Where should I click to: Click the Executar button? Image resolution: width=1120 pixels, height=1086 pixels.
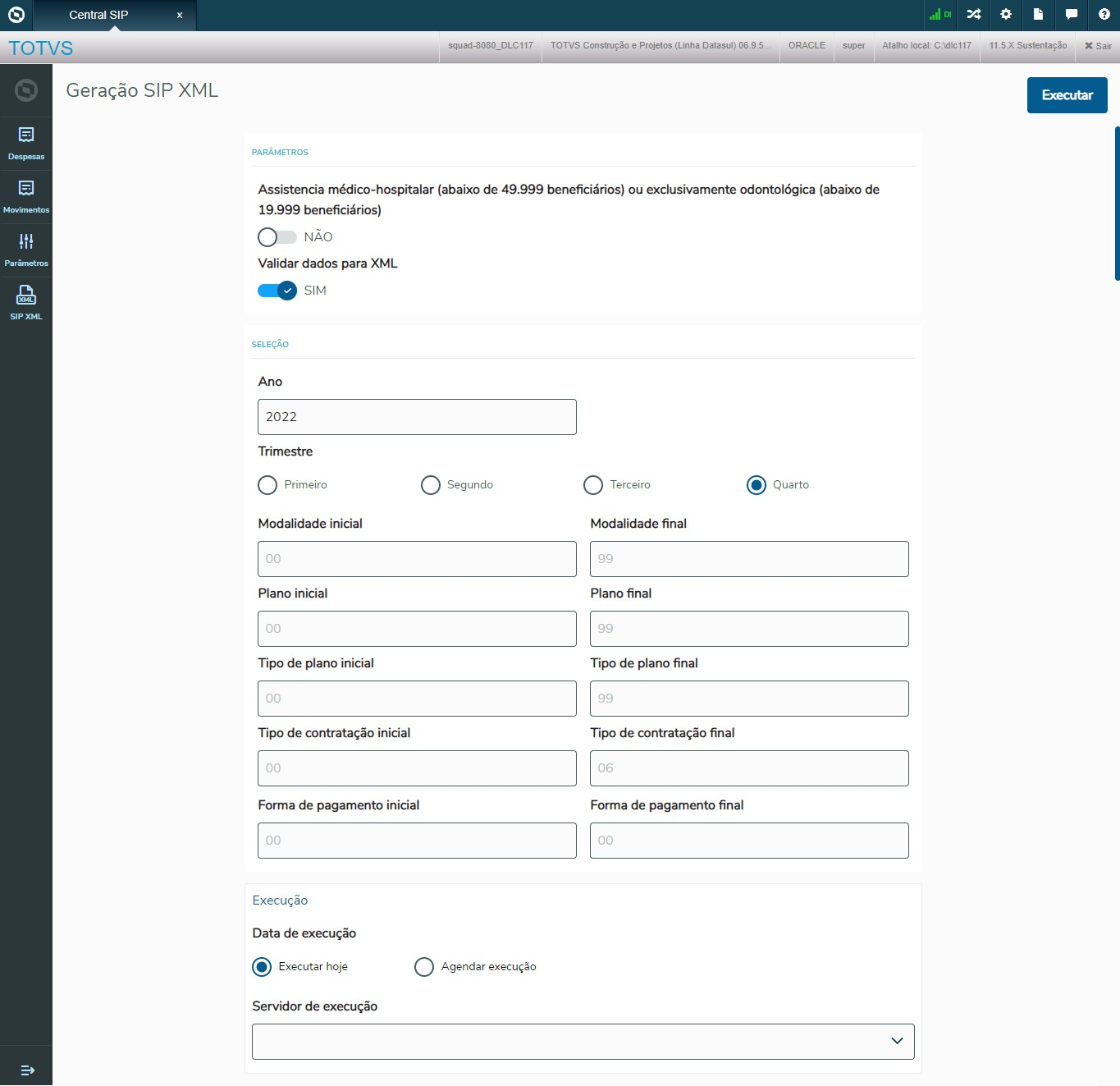tap(1067, 95)
